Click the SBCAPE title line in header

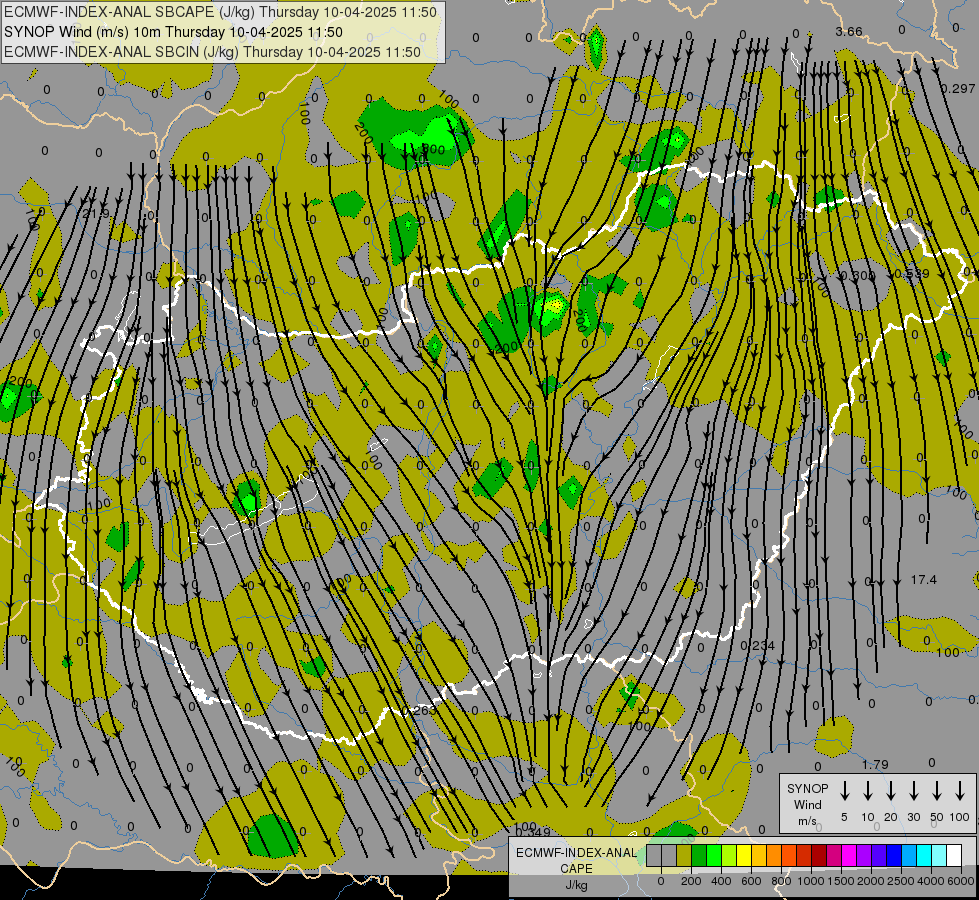(x=220, y=12)
